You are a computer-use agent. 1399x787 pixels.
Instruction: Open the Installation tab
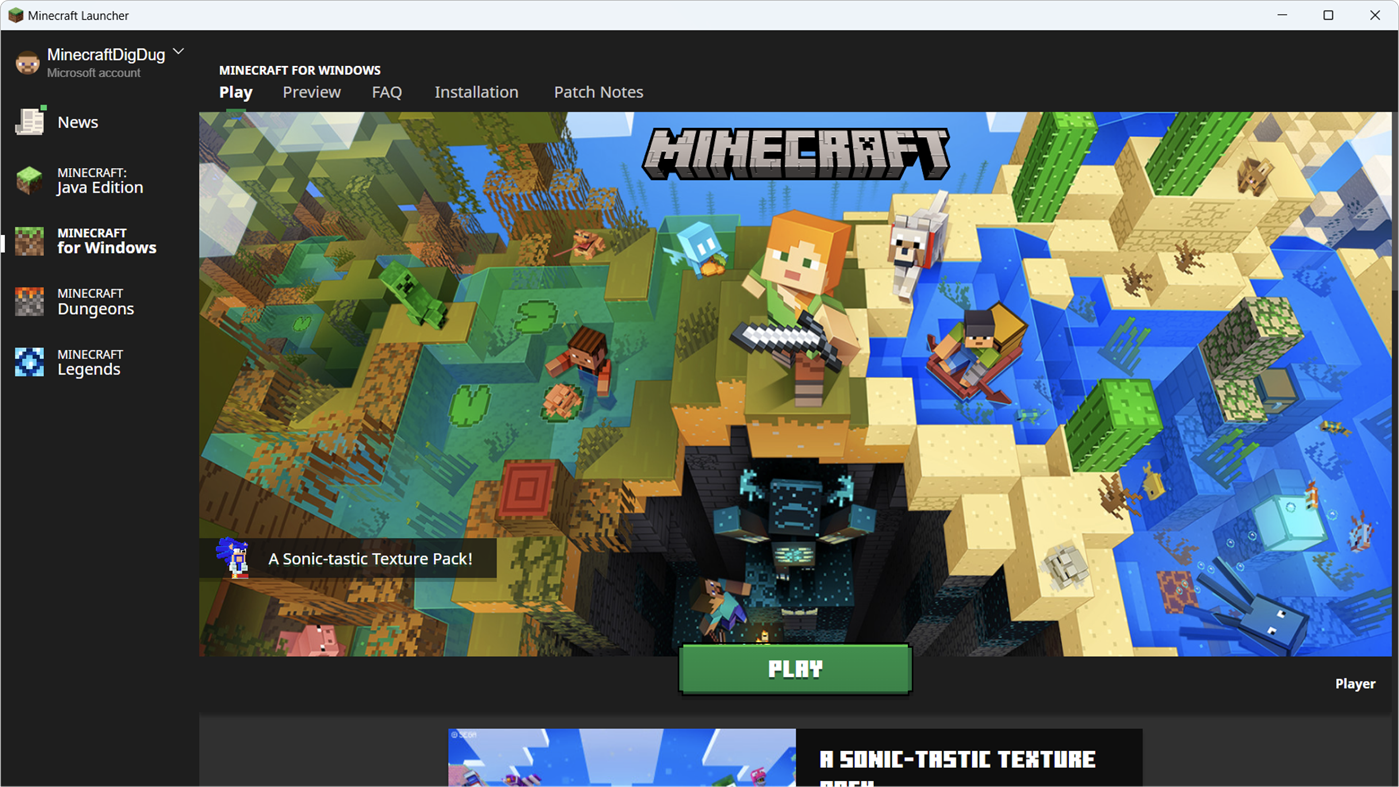click(x=476, y=92)
